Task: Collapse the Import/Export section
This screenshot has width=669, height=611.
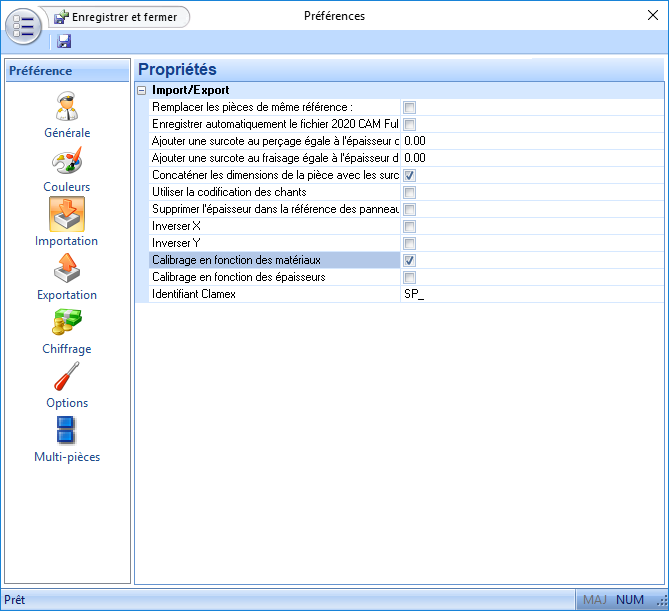Action: pos(141,90)
